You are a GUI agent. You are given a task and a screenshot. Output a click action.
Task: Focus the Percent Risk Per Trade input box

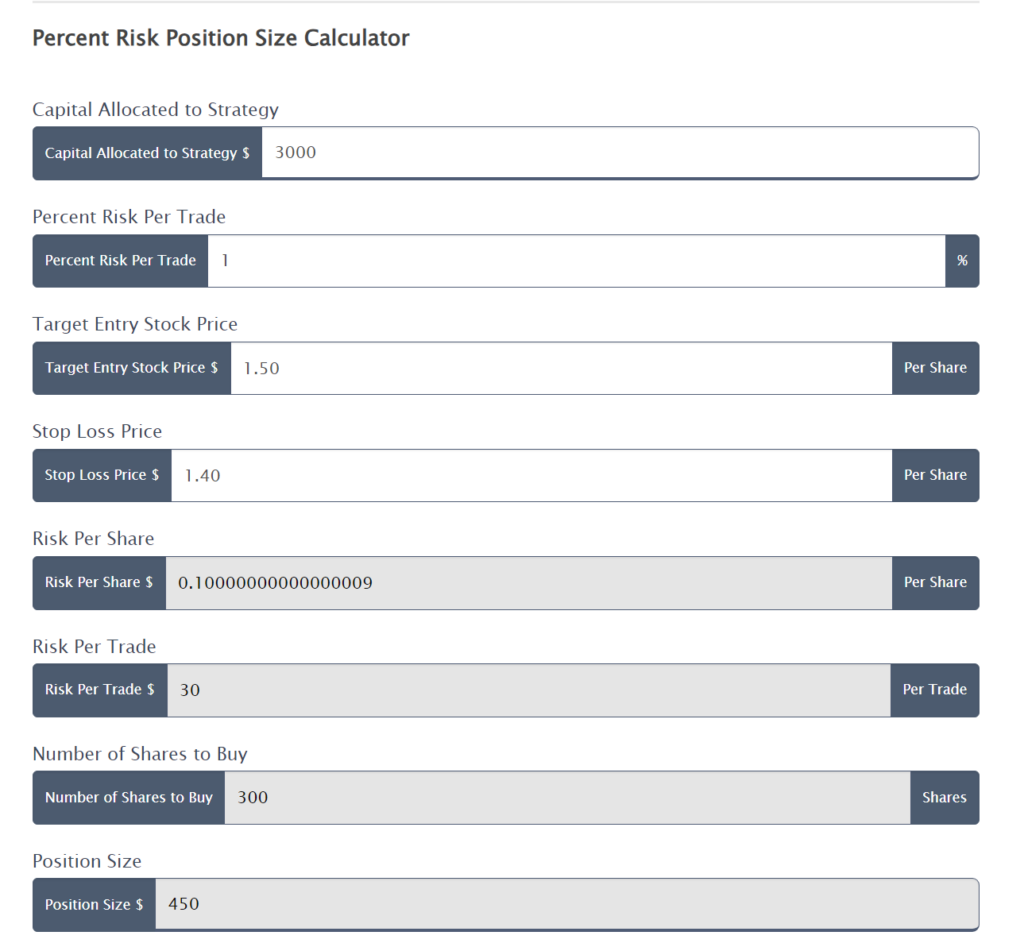pyautogui.click(x=576, y=261)
